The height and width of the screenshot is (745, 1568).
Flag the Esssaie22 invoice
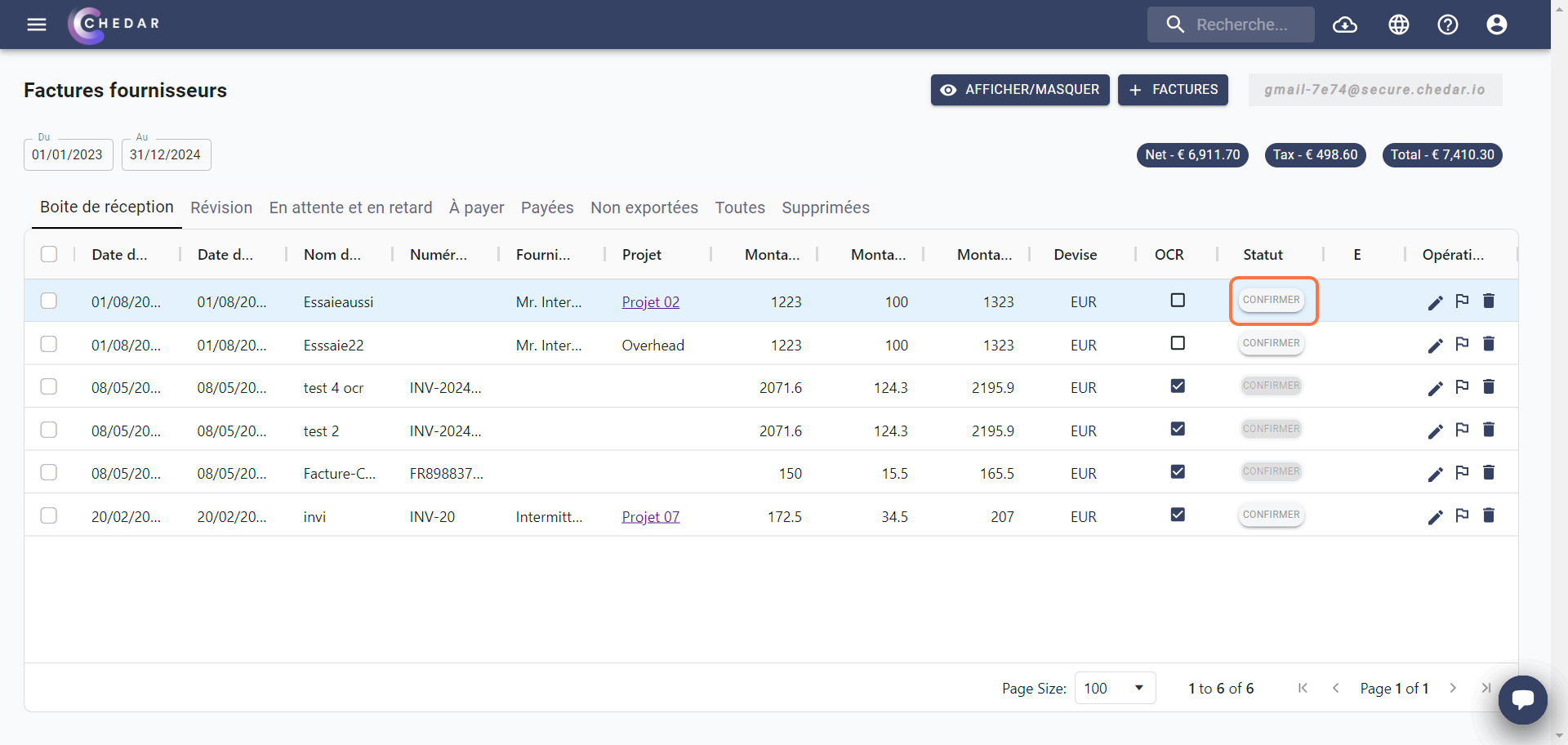(x=1463, y=344)
